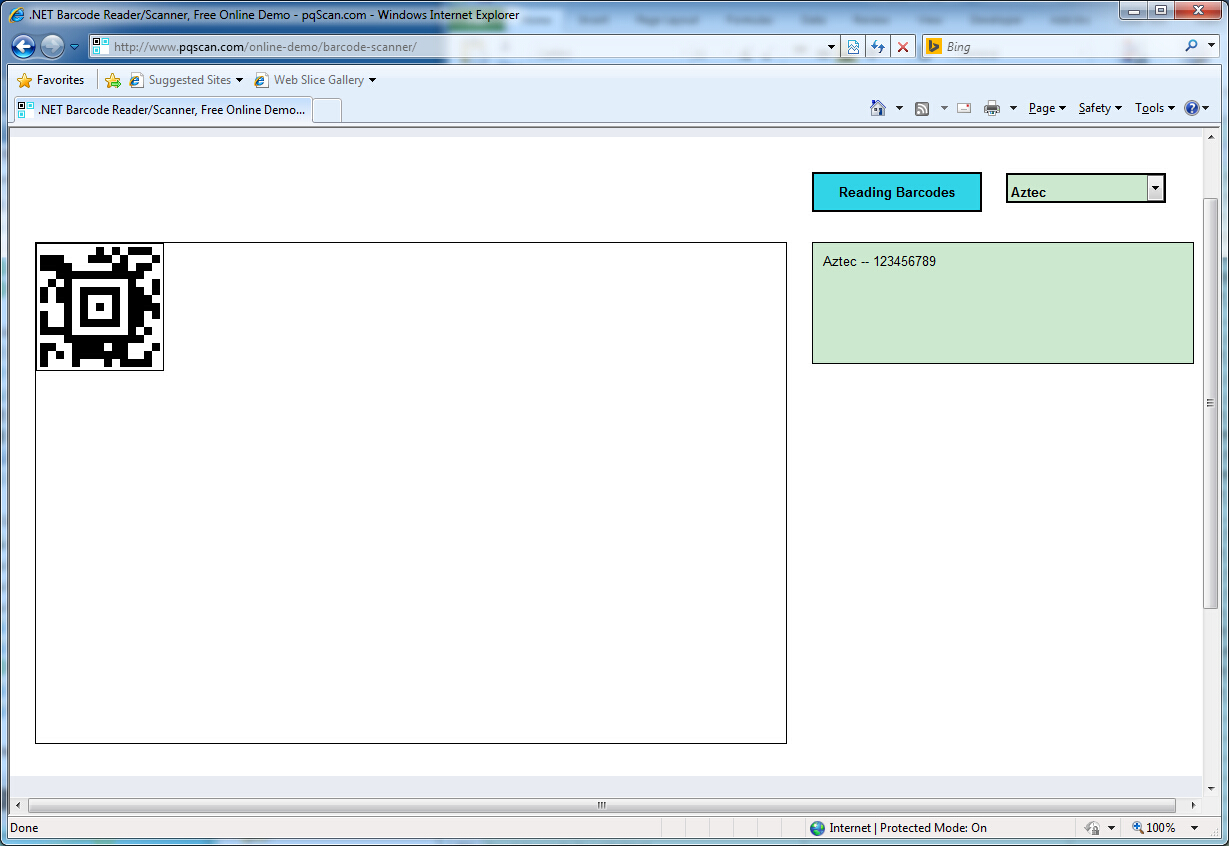Stop loading with the red X icon
The image size is (1229, 846).
903,47
